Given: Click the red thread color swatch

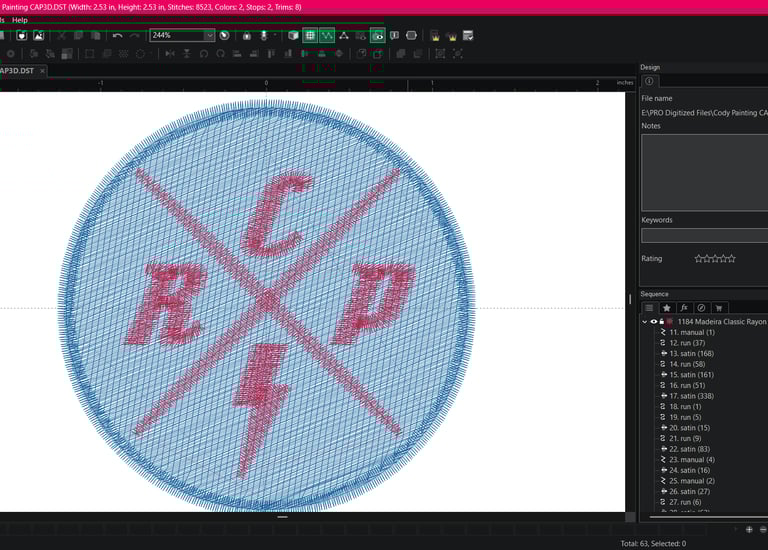Looking at the screenshot, I should (x=670, y=322).
